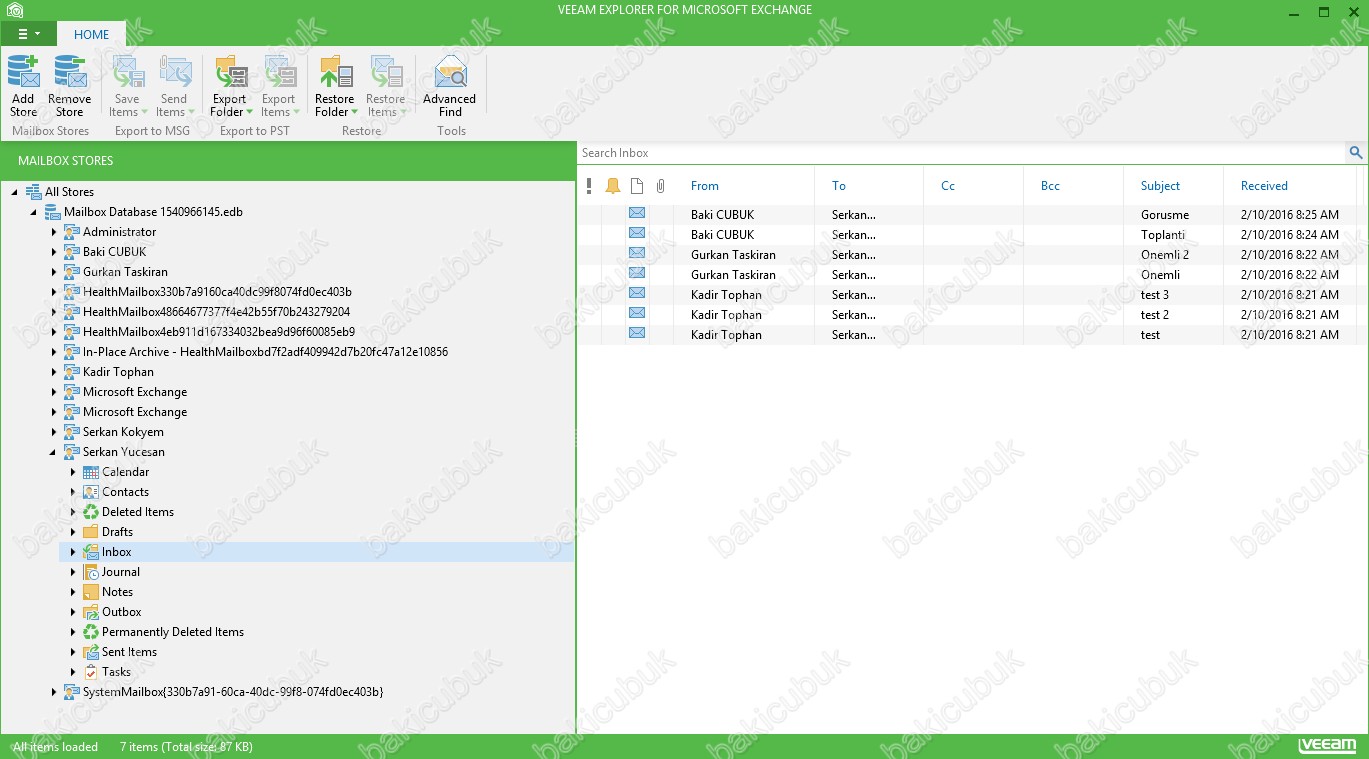Select the HOME ribbon tab

91,34
